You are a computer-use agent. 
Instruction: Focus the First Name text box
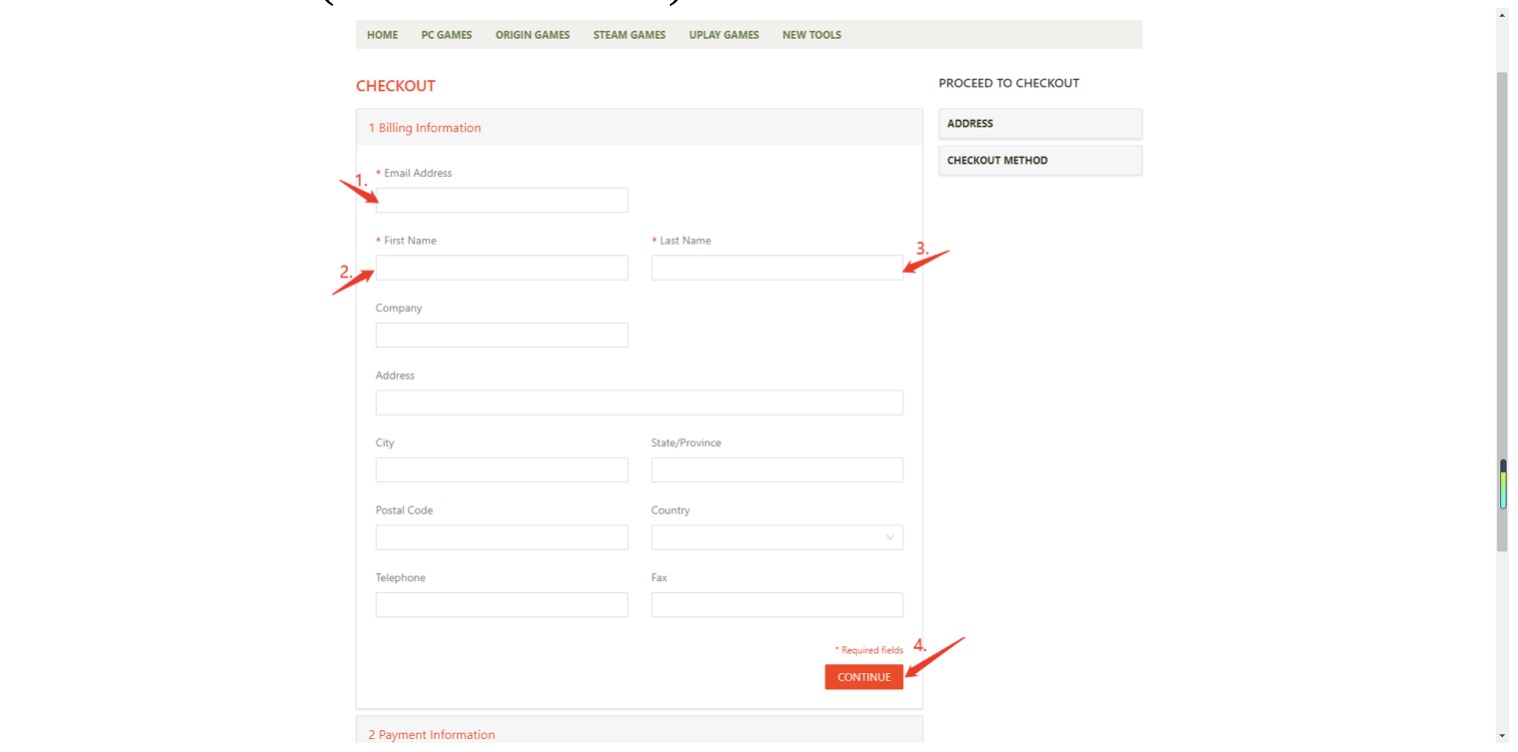click(x=501, y=268)
